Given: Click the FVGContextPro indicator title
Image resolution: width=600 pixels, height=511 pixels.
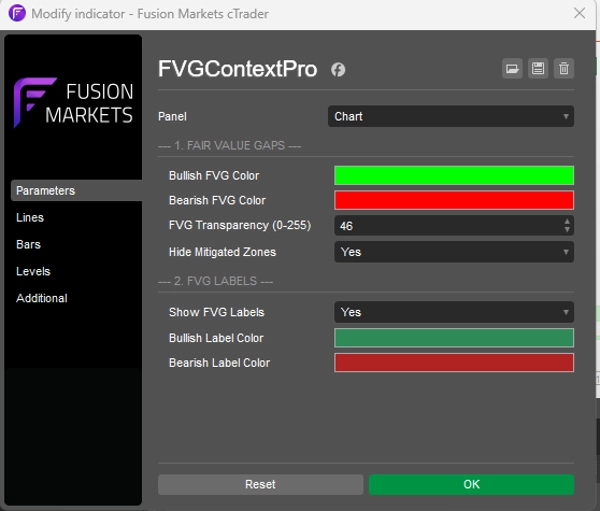Looking at the screenshot, I should coord(238,69).
